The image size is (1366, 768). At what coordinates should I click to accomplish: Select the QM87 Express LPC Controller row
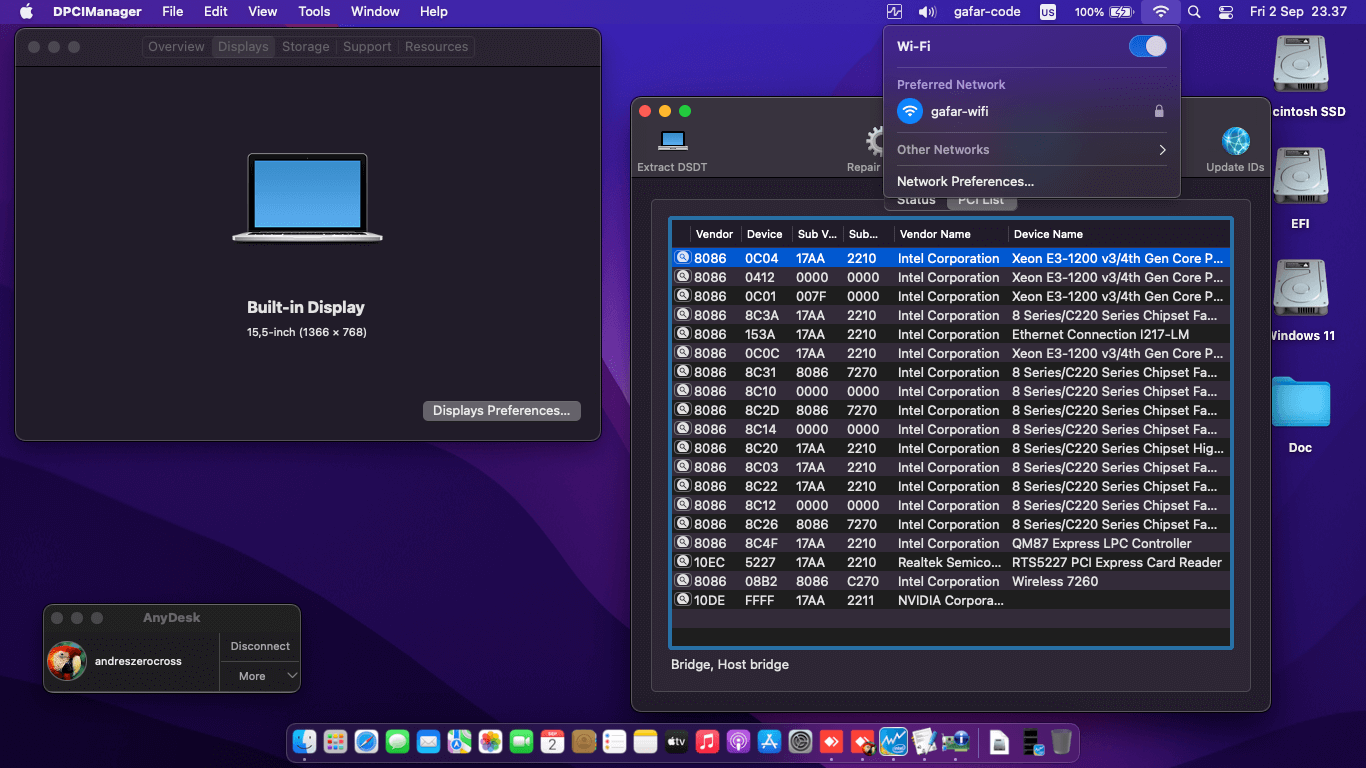point(950,543)
